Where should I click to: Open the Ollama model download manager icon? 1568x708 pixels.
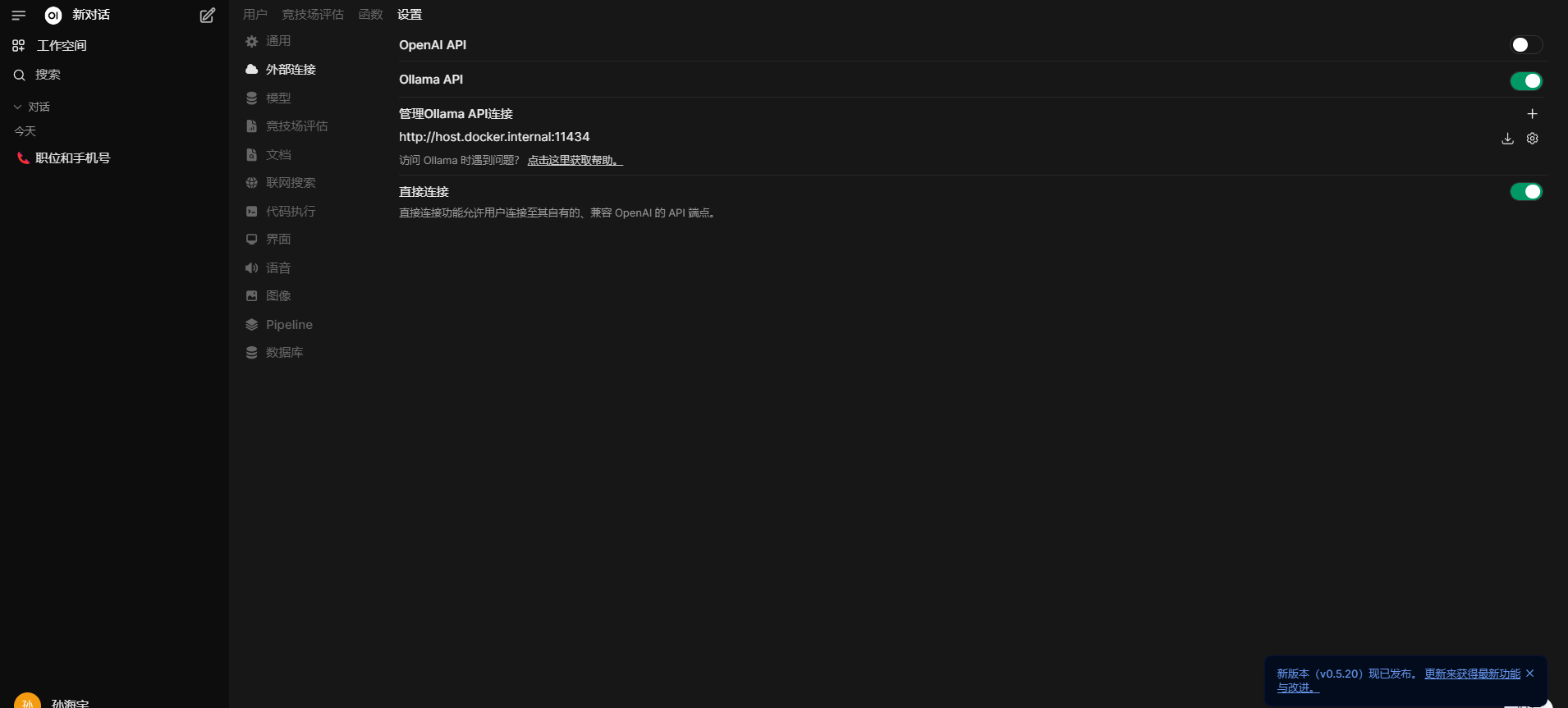coord(1507,139)
